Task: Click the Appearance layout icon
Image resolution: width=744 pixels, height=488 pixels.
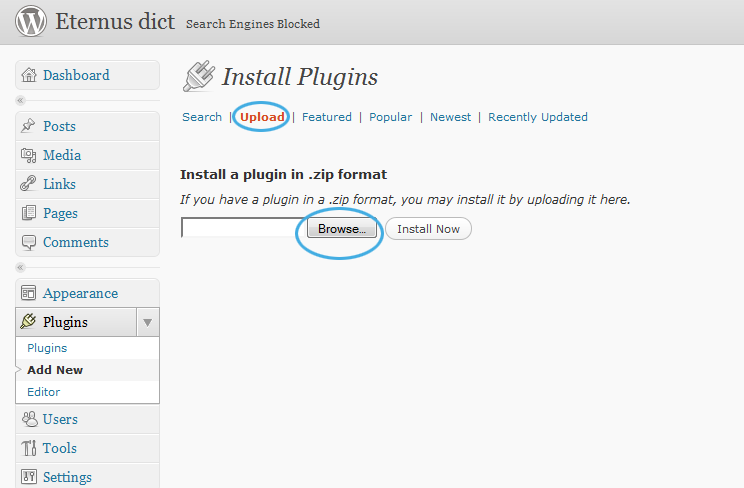Action: [28, 293]
